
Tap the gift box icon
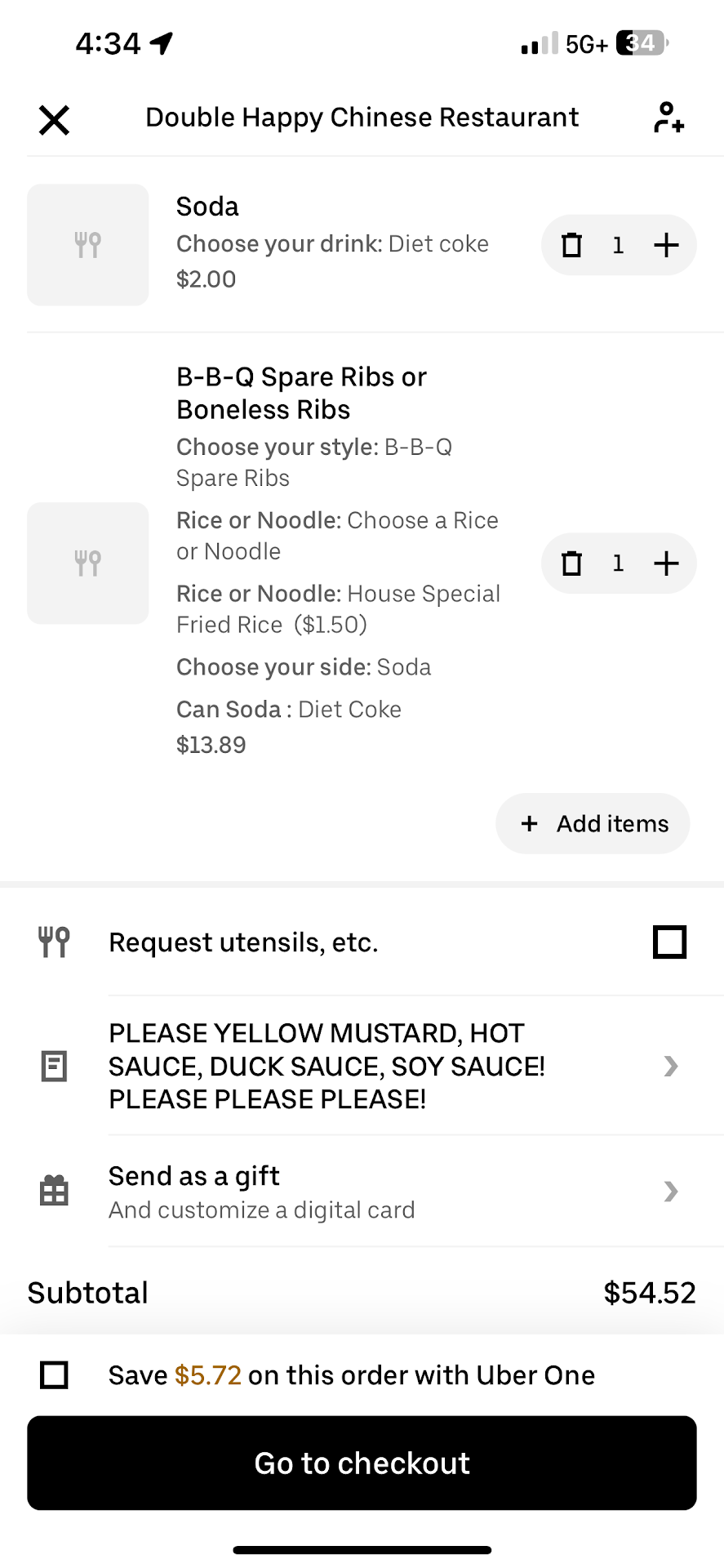coord(54,1191)
